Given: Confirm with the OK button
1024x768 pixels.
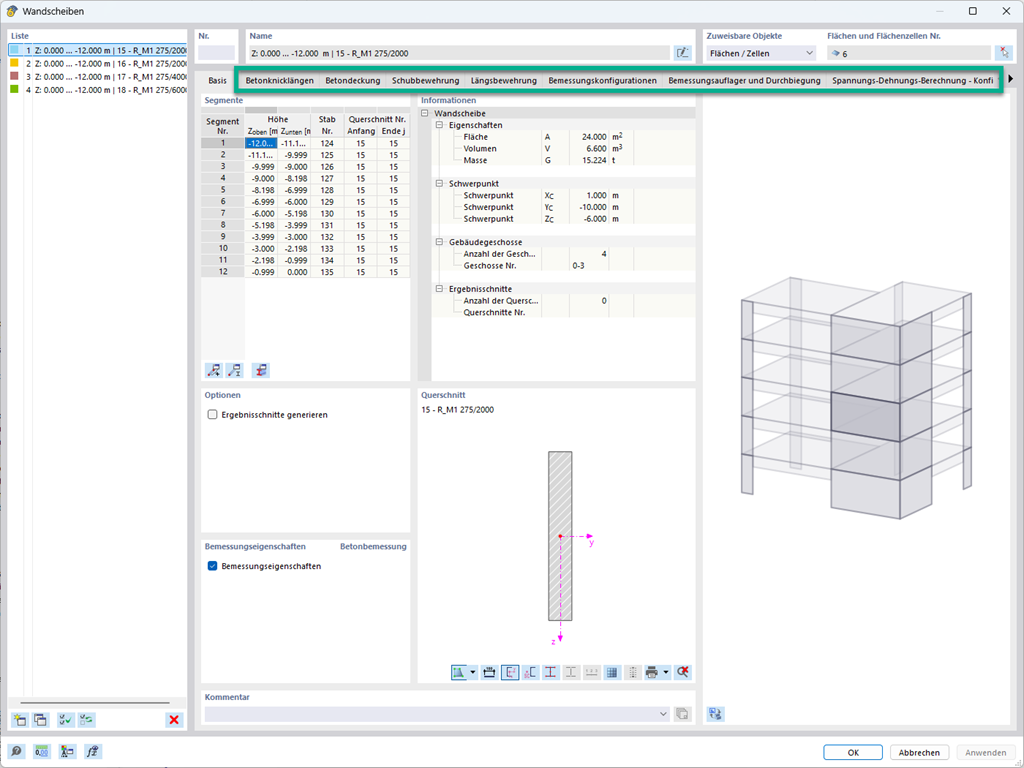Looking at the screenshot, I should point(853,752).
